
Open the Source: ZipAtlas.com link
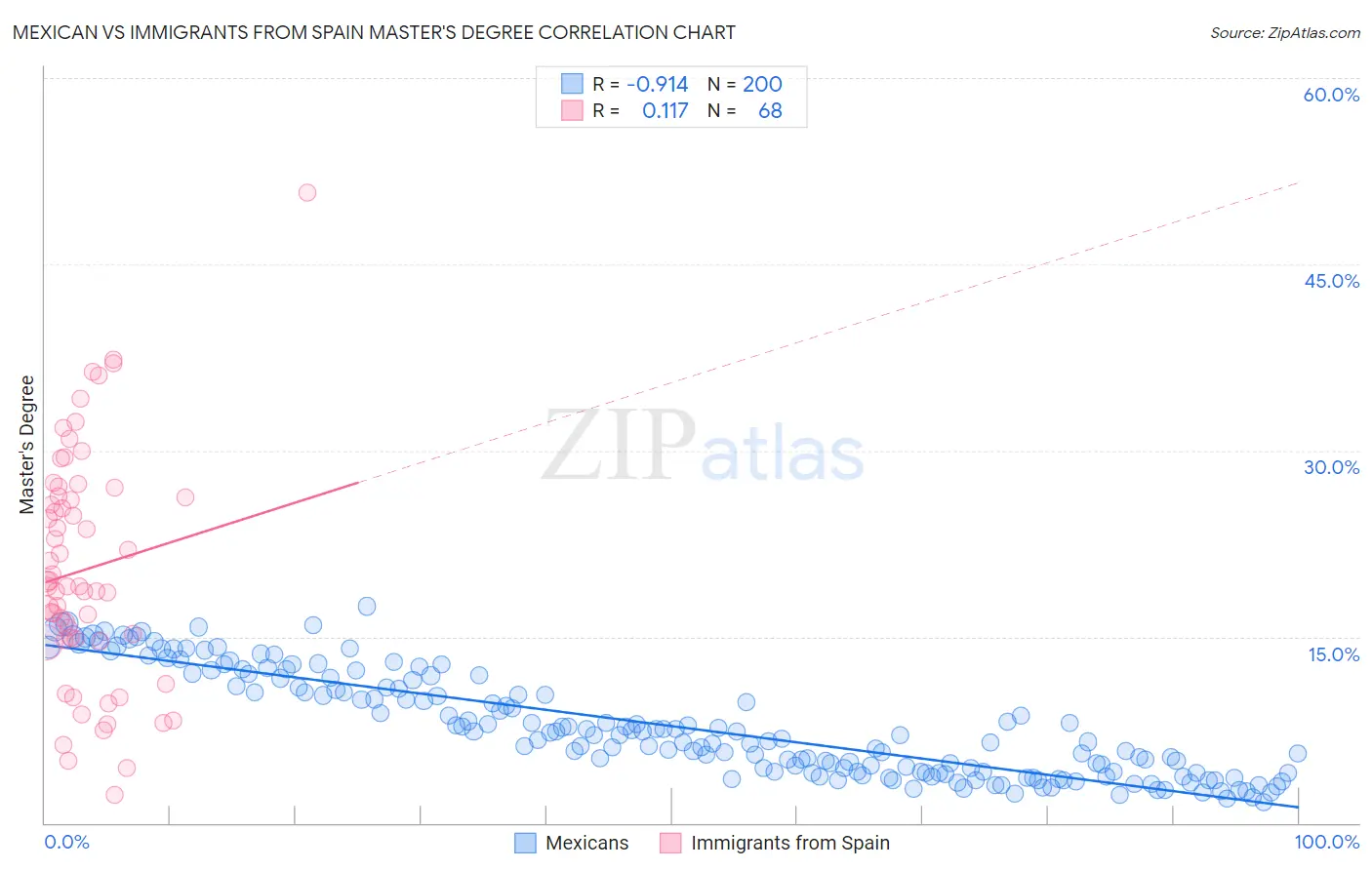pos(1285,32)
